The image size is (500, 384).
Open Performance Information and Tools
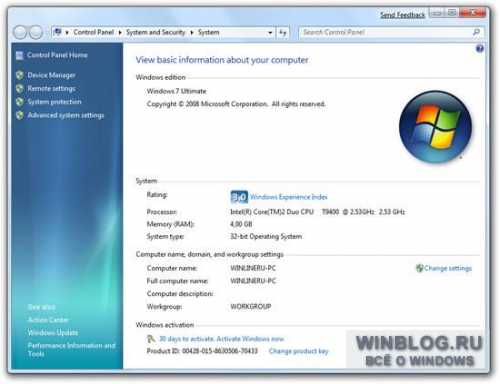71,349
